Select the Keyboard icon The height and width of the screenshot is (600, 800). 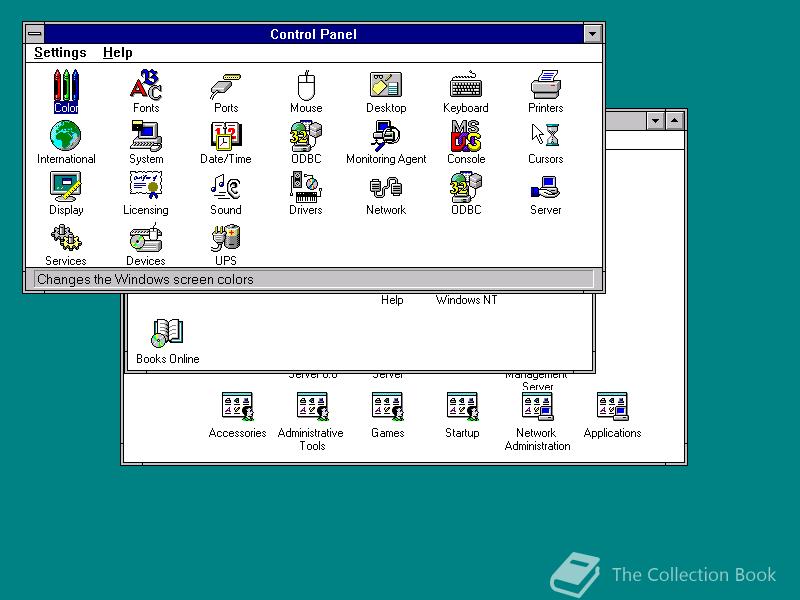pos(466,91)
